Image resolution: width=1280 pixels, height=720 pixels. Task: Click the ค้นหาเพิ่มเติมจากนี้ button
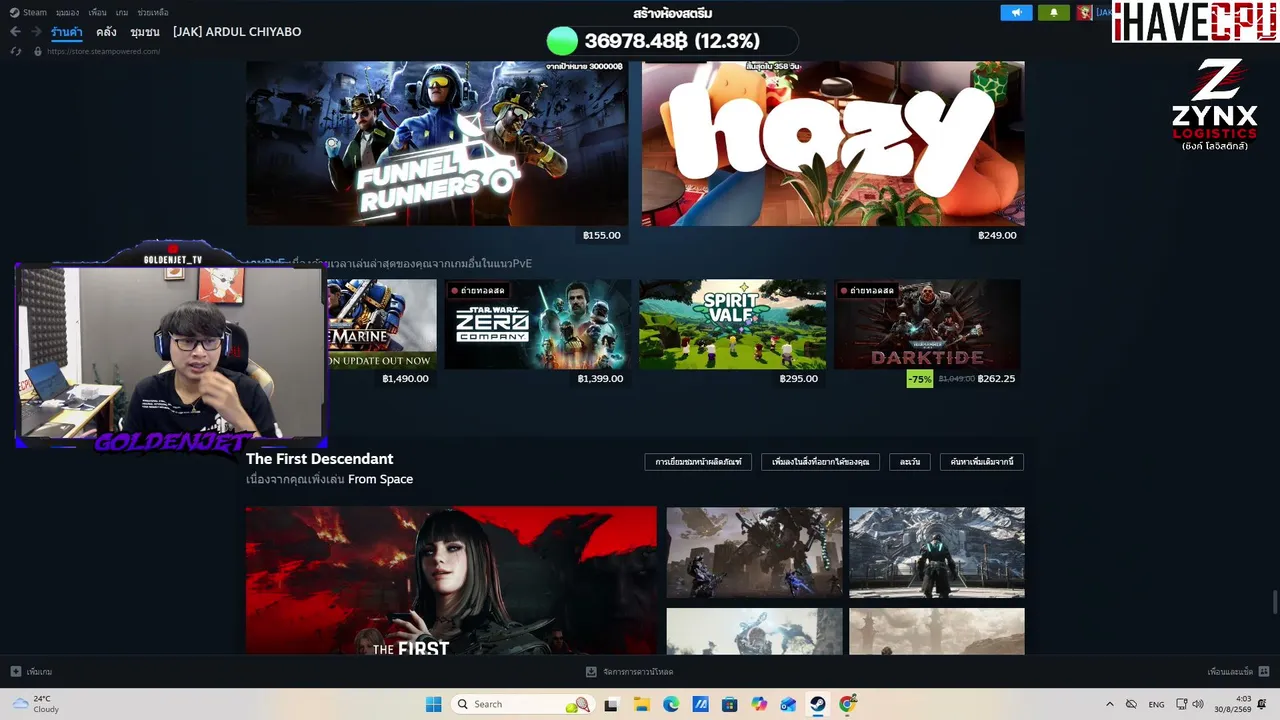coord(982,462)
